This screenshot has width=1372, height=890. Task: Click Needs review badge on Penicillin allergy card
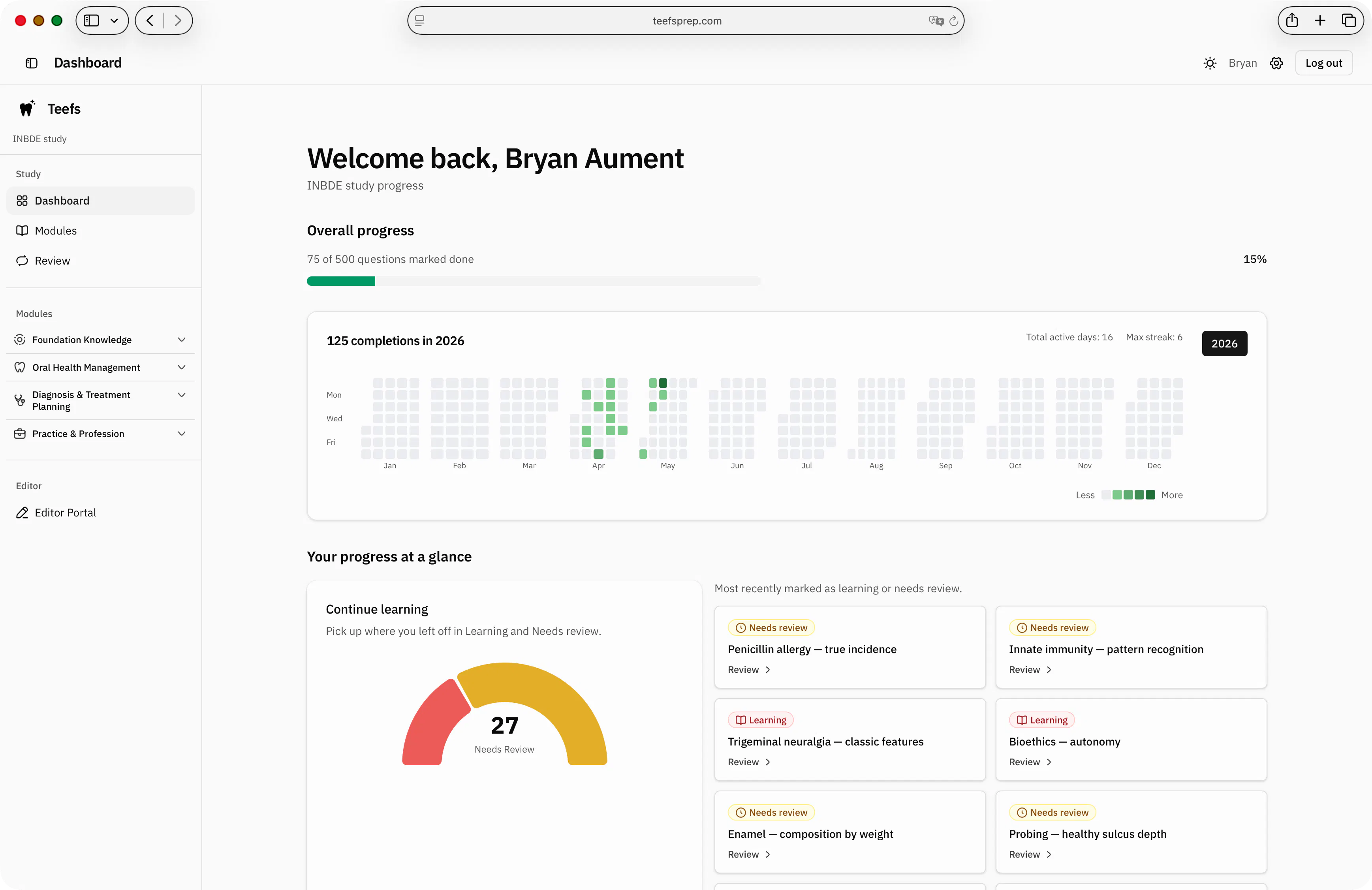(x=771, y=627)
